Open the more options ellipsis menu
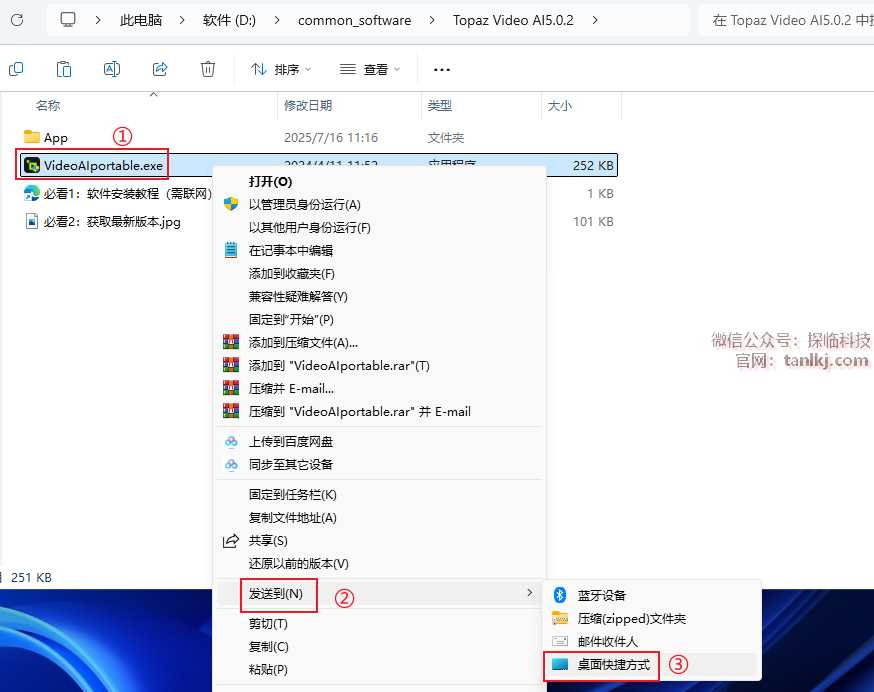 [x=441, y=70]
